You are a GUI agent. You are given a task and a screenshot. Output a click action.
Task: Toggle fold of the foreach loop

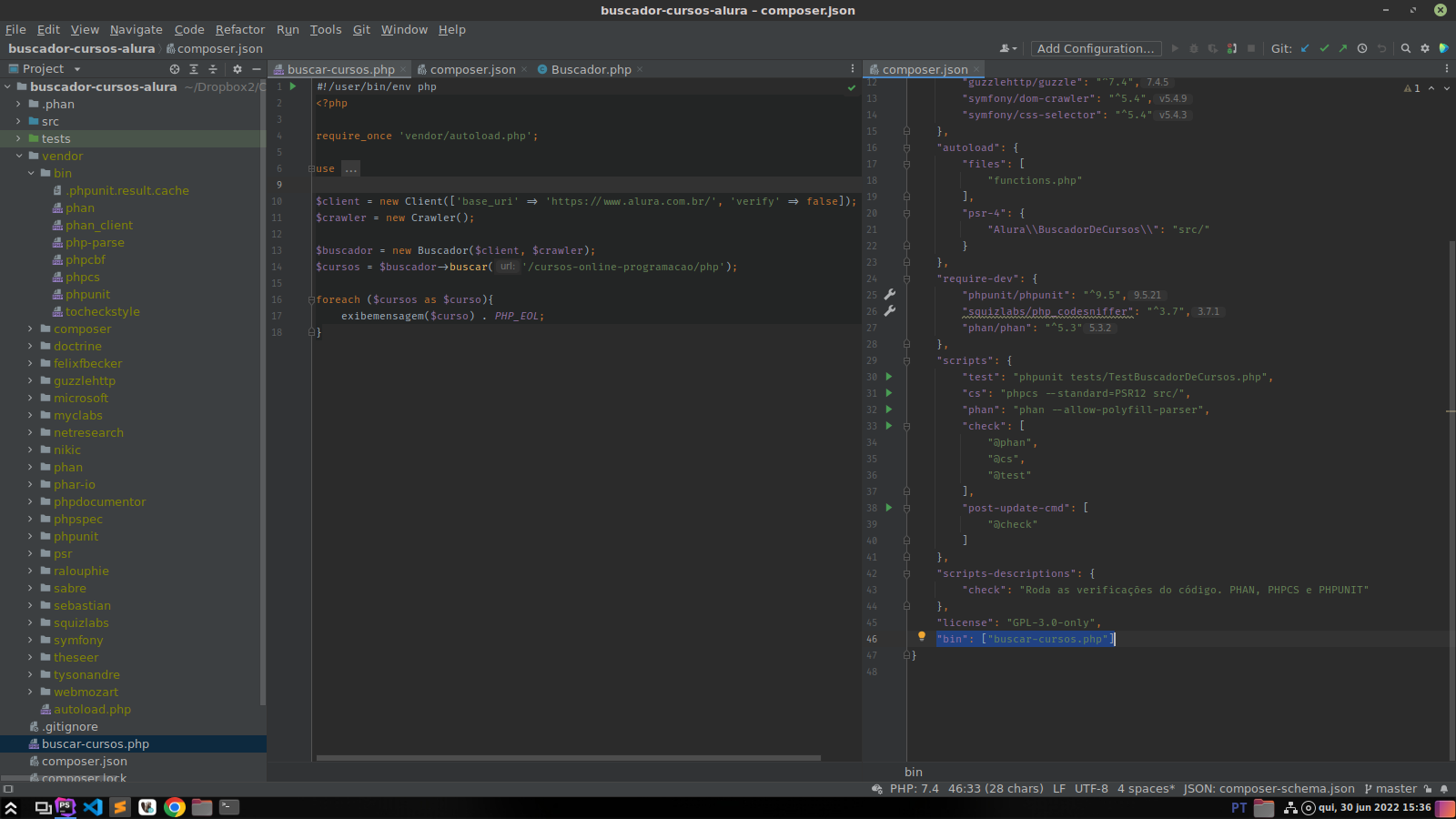[310, 299]
